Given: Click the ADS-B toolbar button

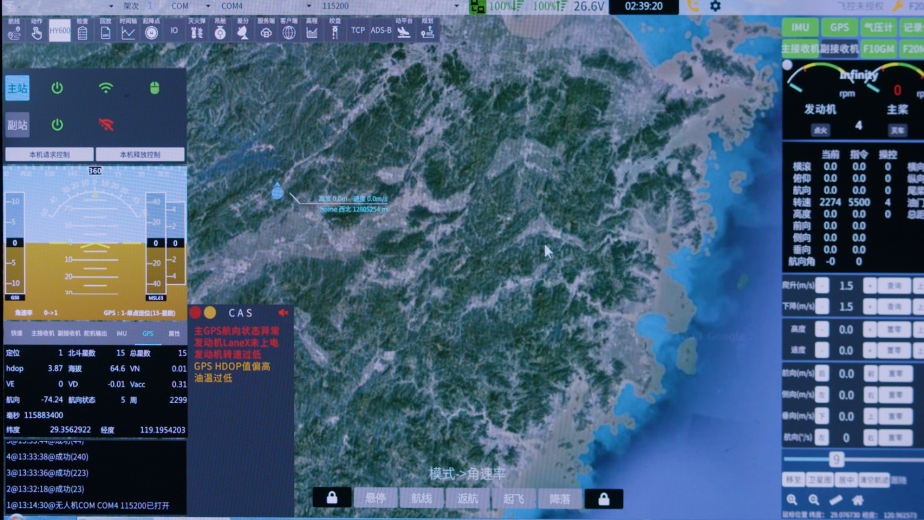Looking at the screenshot, I should (381, 30).
